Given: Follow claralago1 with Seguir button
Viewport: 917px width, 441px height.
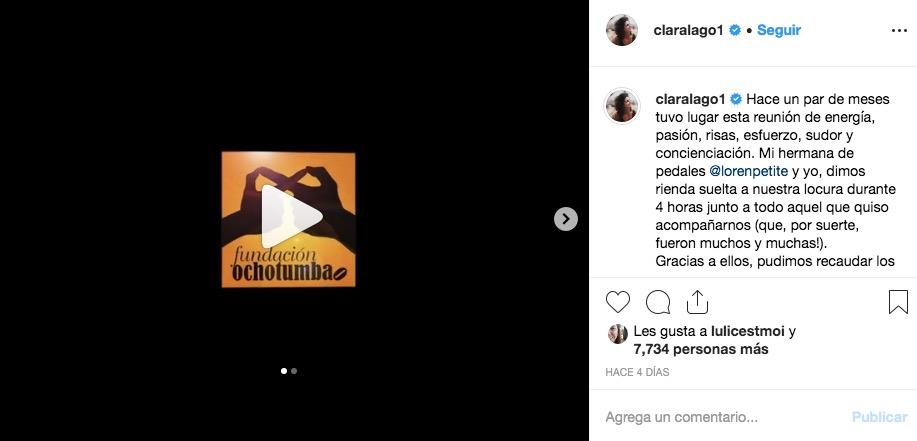Looking at the screenshot, I should [778, 30].
